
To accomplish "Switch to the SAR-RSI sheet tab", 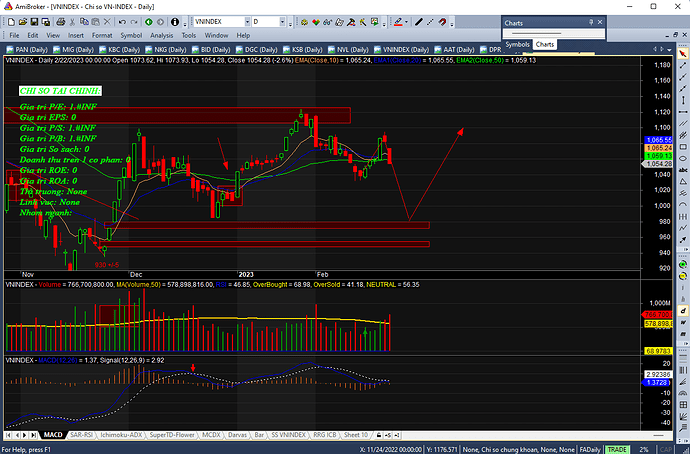I will tap(81, 435).
